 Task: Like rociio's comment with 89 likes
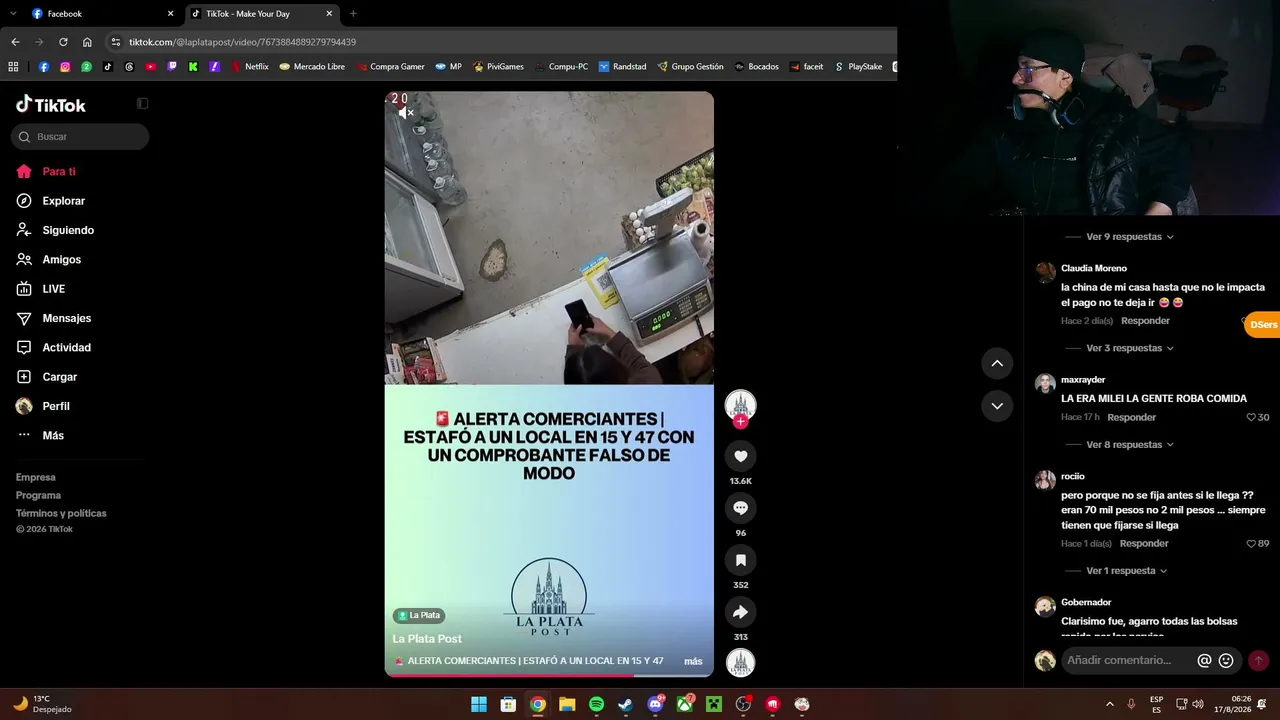[1251, 544]
